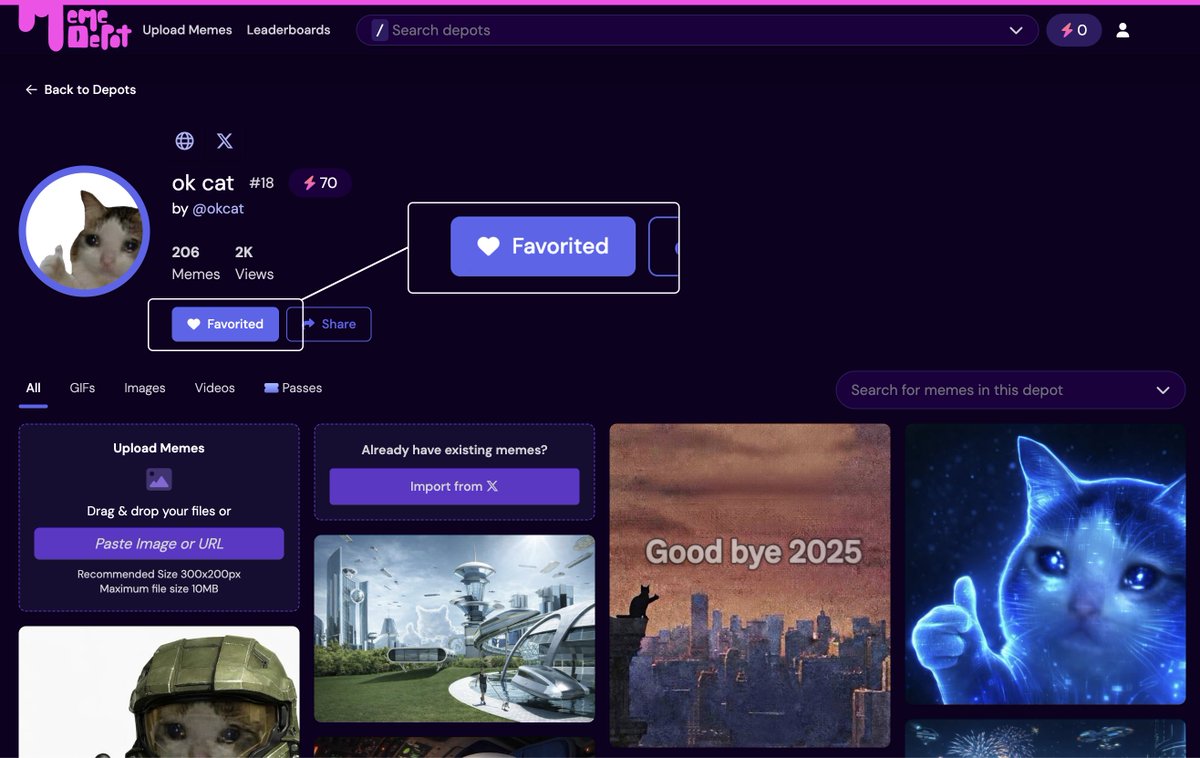Click the Already have existing memes? text
The height and width of the screenshot is (758, 1200).
point(454,450)
